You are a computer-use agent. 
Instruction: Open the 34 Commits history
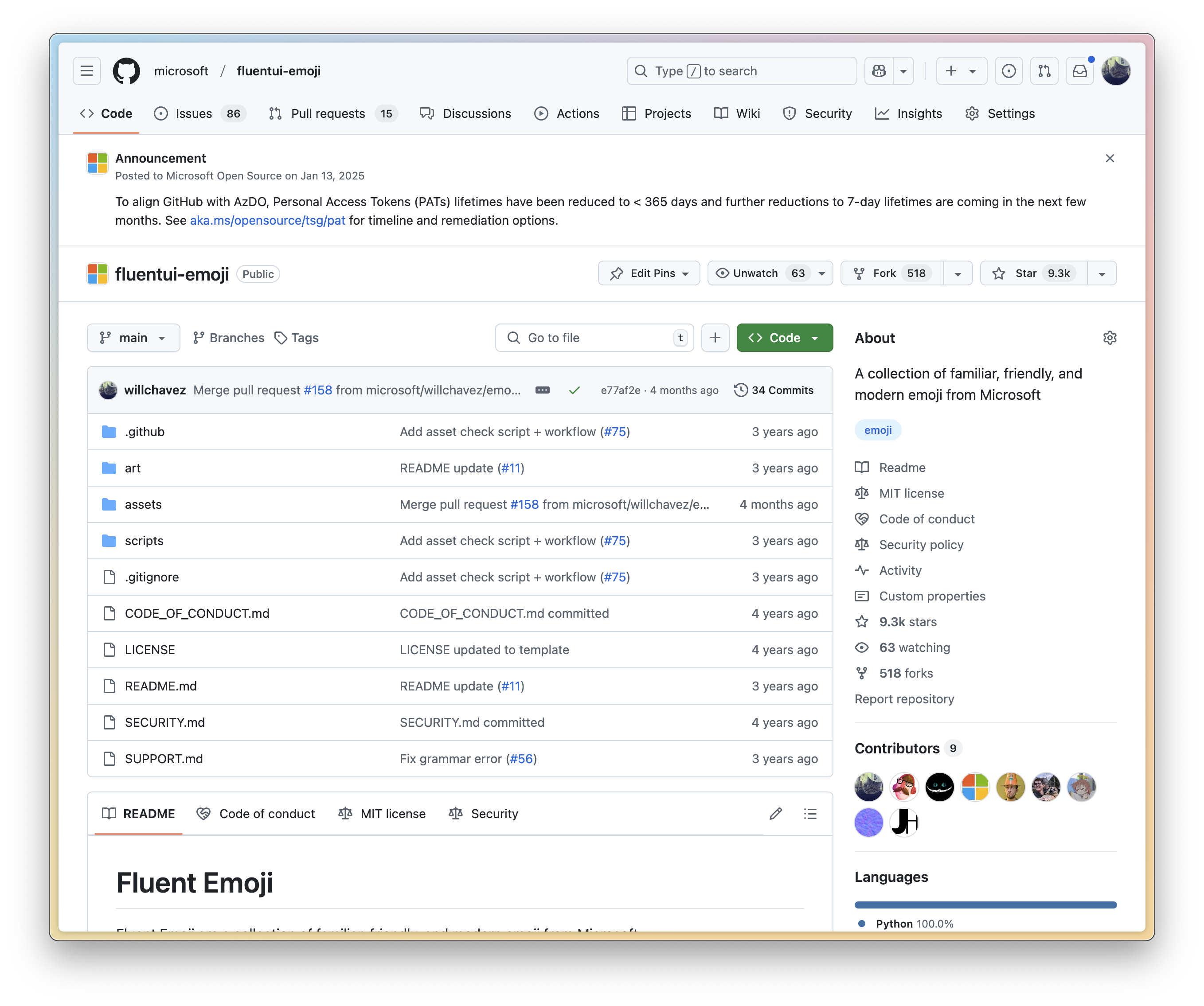point(774,390)
